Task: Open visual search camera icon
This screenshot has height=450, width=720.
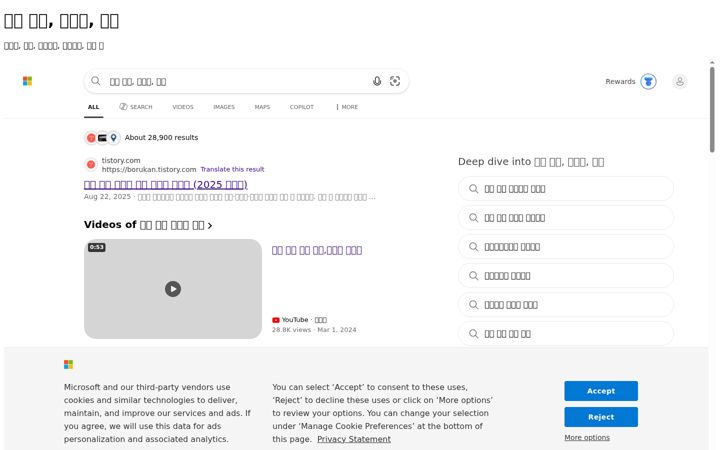Action: (395, 81)
